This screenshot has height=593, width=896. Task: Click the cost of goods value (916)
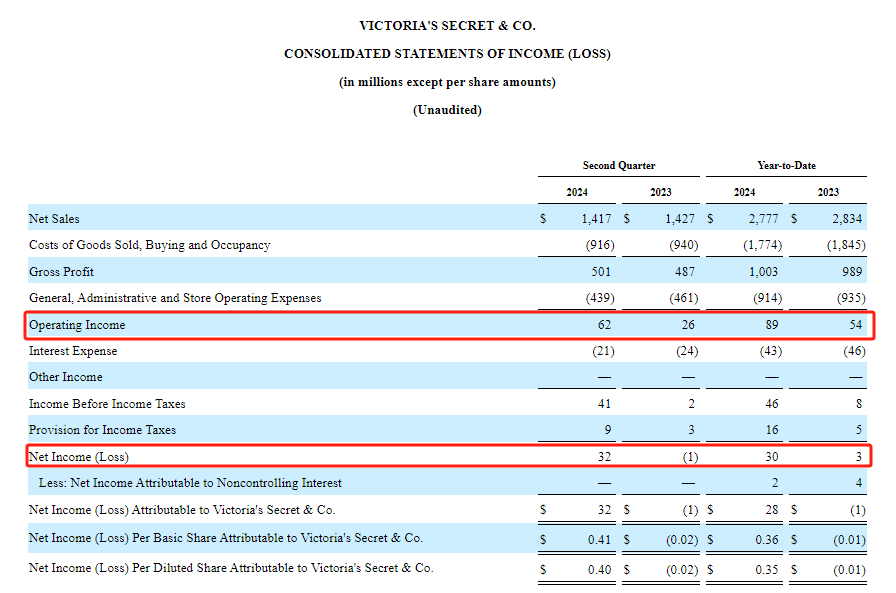pos(600,245)
